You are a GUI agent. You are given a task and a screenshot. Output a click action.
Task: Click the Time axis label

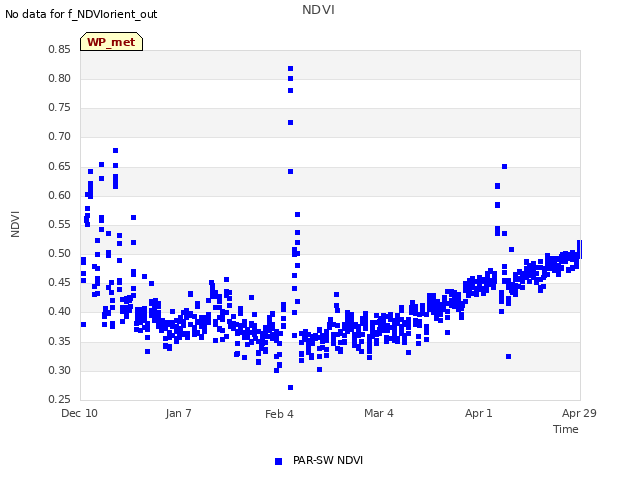point(566,429)
